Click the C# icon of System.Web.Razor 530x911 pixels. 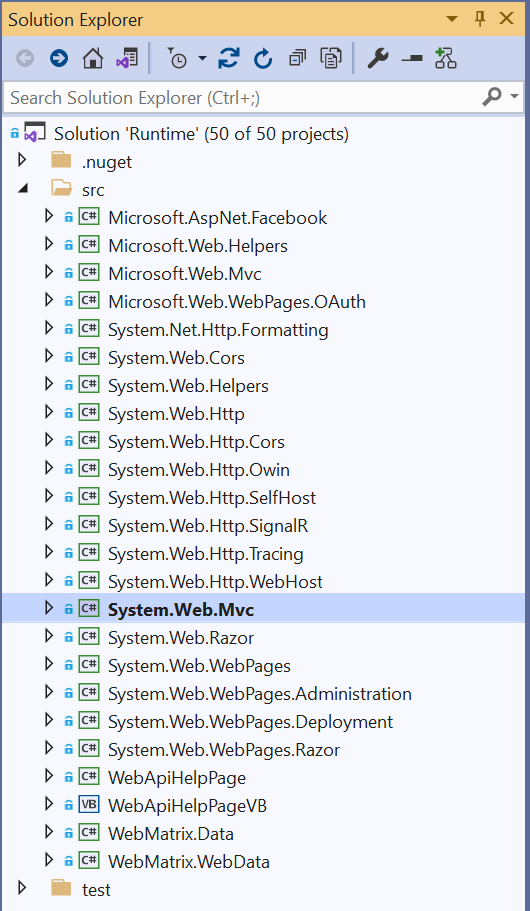(x=88, y=637)
